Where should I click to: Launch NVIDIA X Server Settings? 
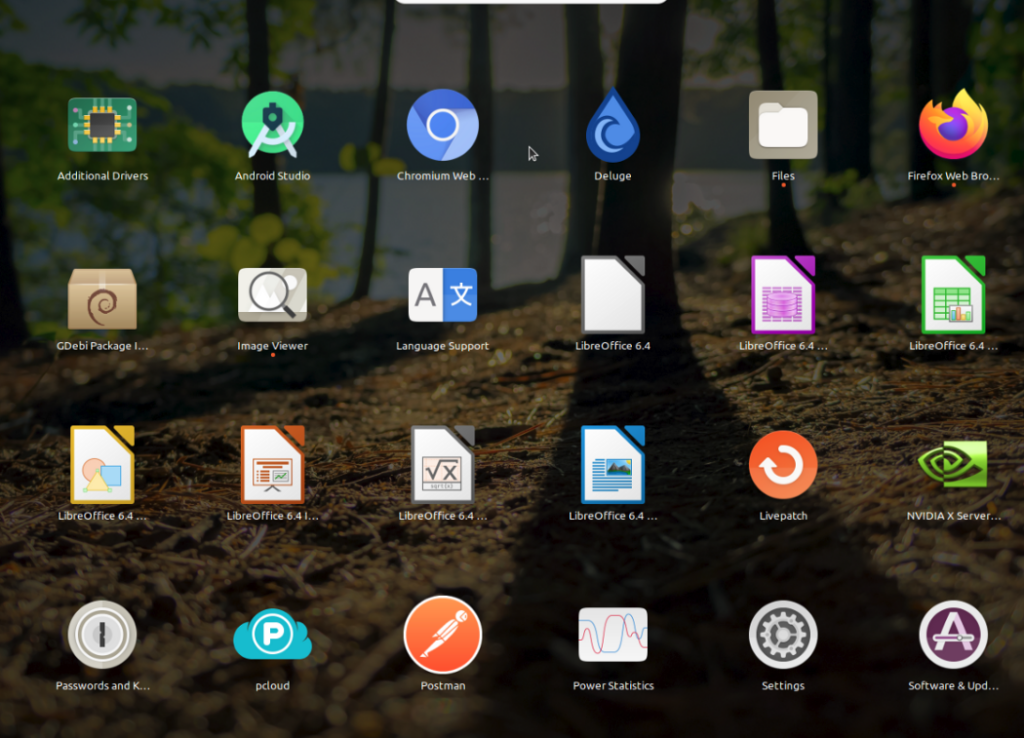click(953, 464)
